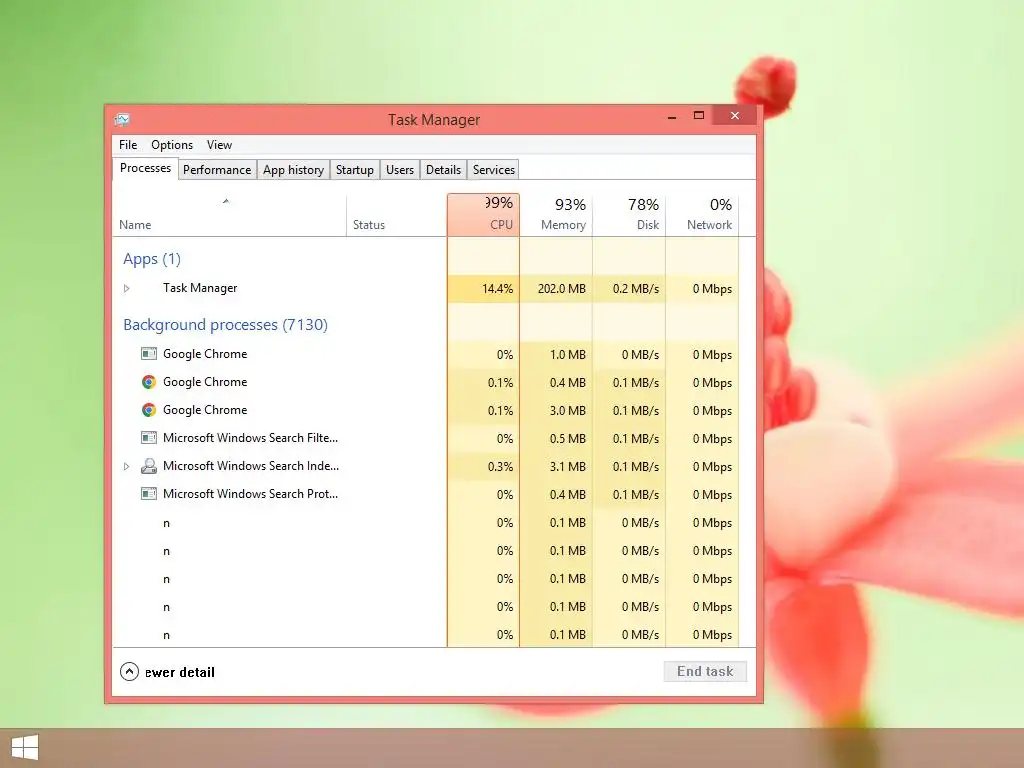This screenshot has width=1024, height=768.
Task: Switch to the Services tab
Action: (494, 170)
